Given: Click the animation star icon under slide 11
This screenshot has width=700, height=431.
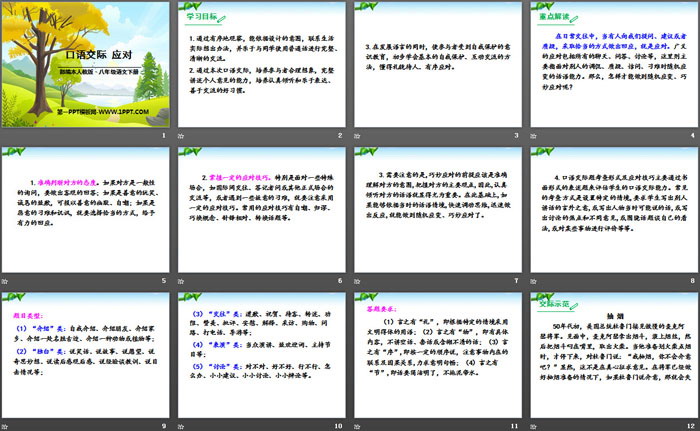Looking at the screenshot, I should click(x=357, y=427).
